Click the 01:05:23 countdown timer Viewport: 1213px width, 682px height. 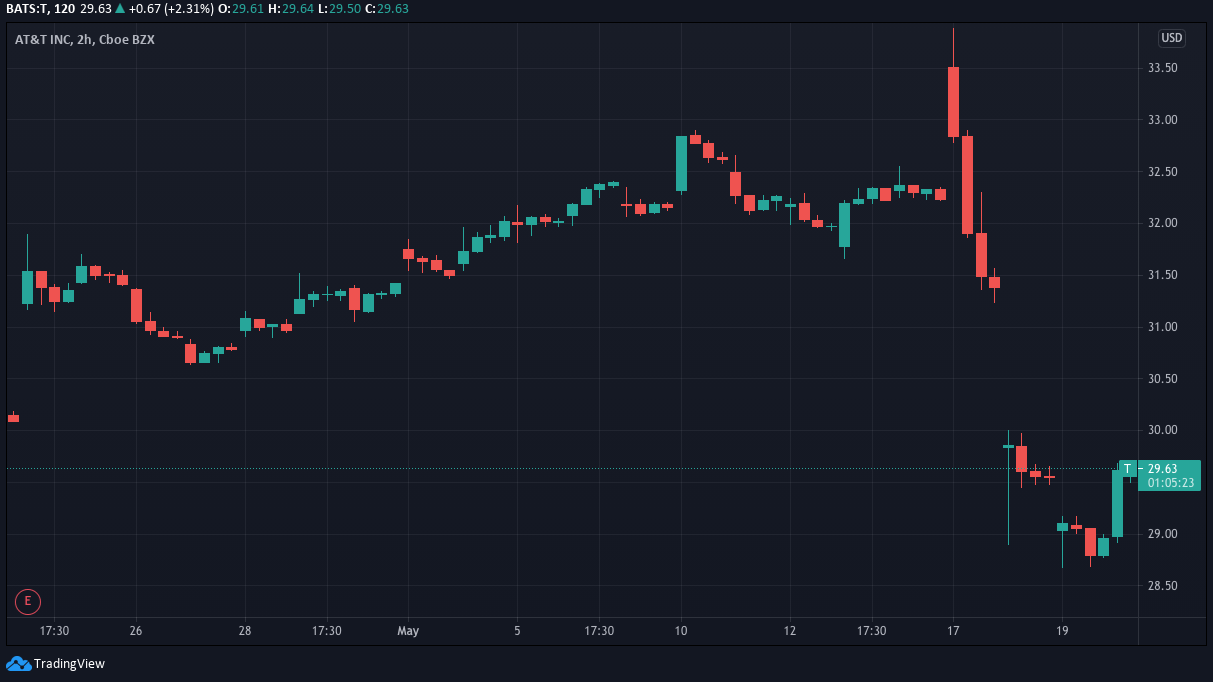click(x=1171, y=483)
